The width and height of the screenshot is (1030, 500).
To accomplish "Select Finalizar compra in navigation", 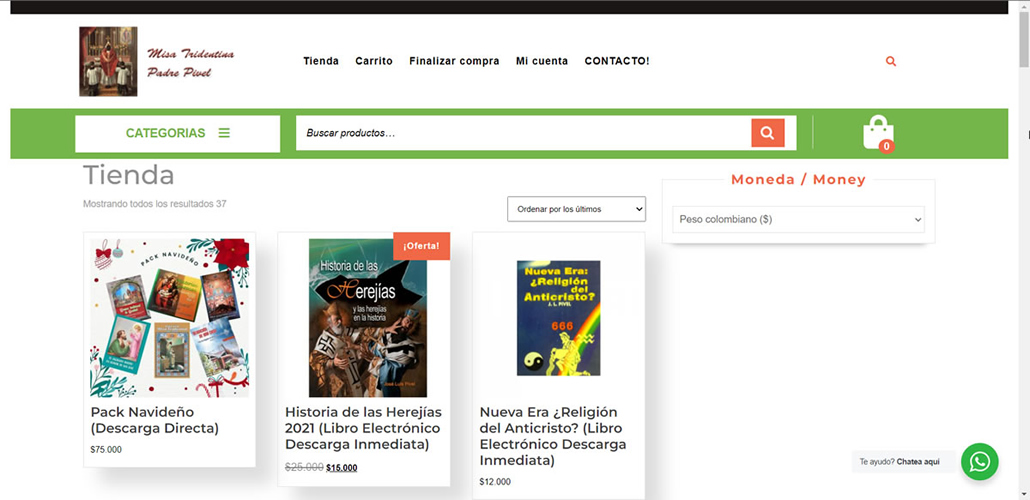I will coord(454,61).
